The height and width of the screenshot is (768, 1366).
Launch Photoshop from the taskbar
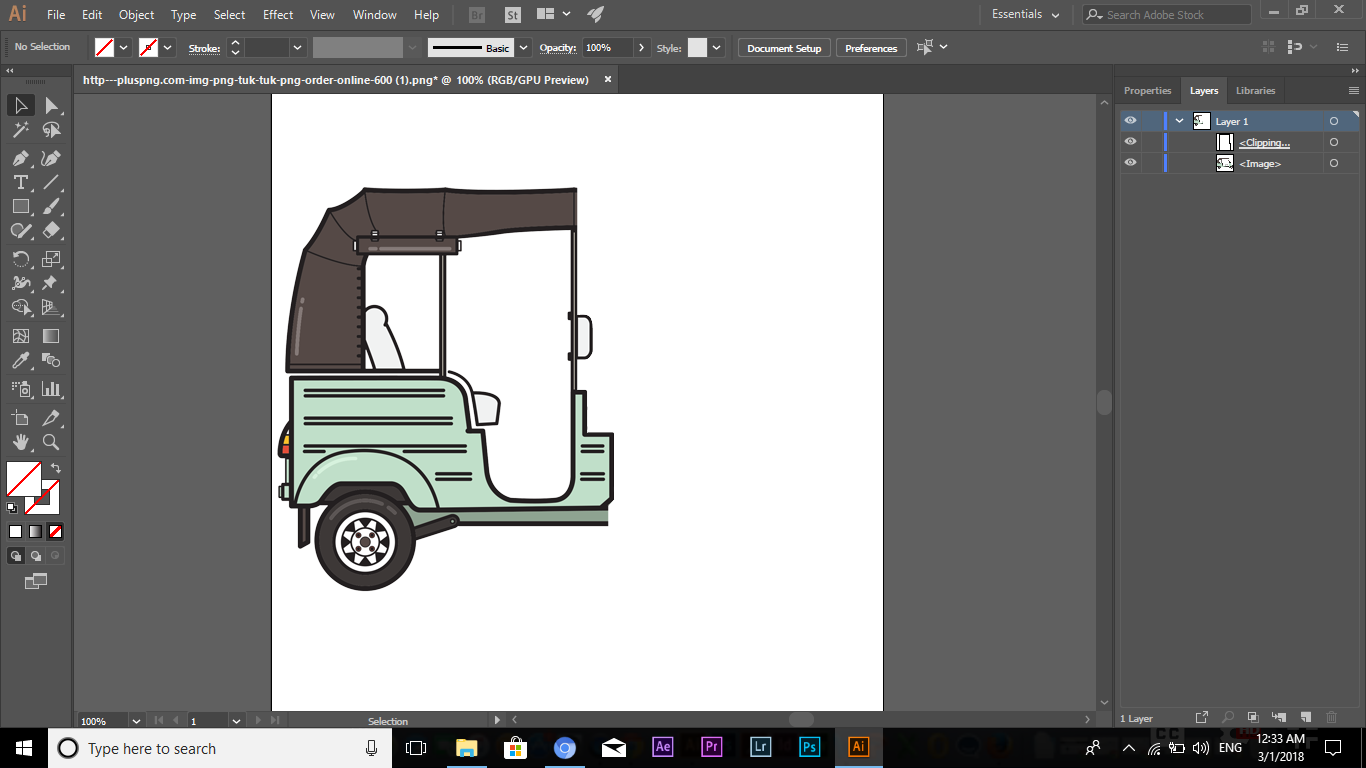809,747
